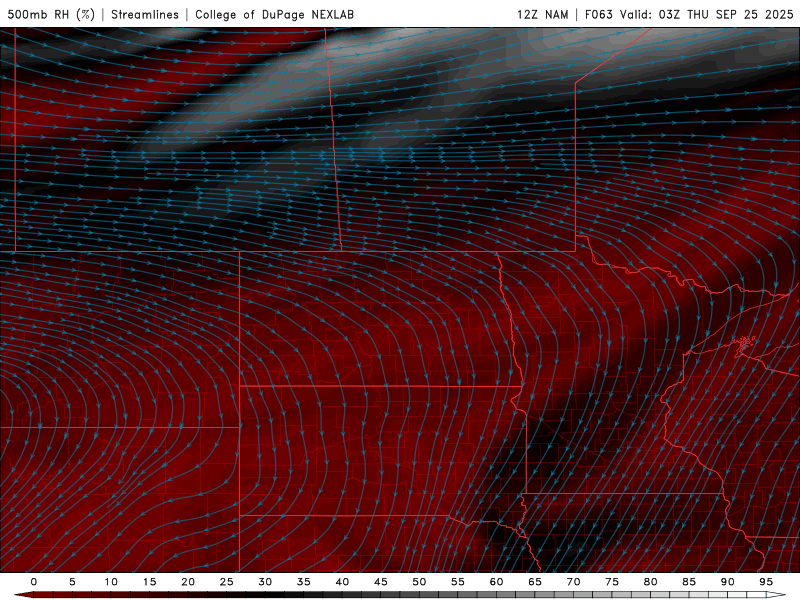This screenshot has height=600, width=800.
Task: Click the '75' tick label on the color bar
Action: (x=612, y=582)
